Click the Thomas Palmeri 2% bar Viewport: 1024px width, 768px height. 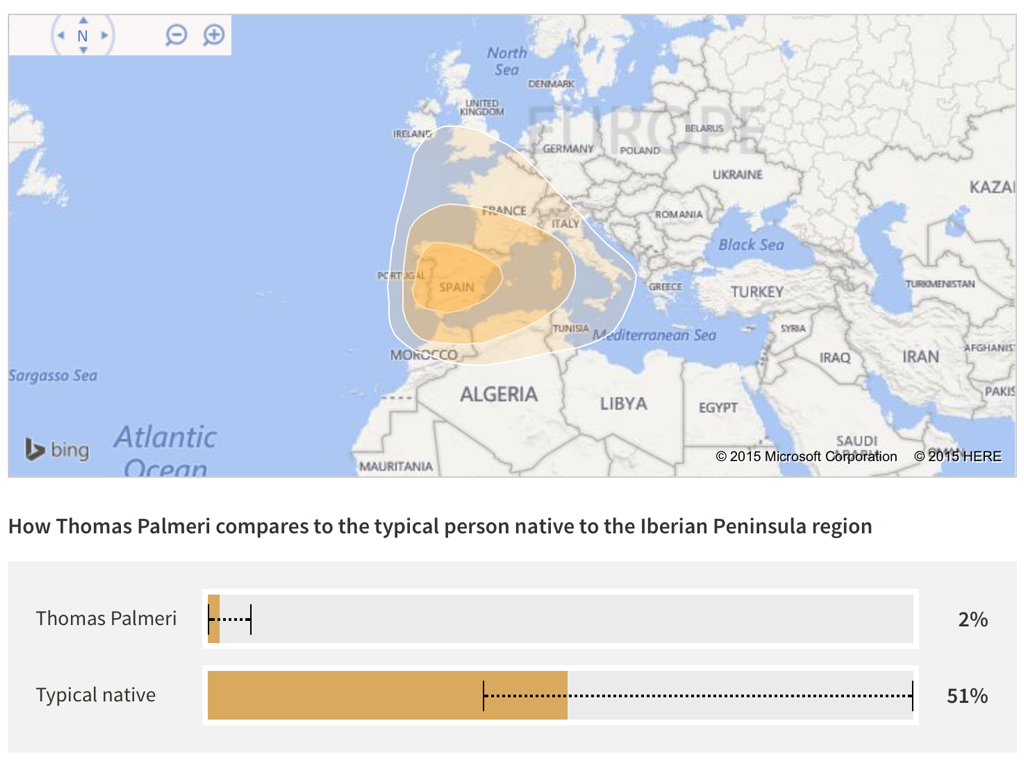560,618
